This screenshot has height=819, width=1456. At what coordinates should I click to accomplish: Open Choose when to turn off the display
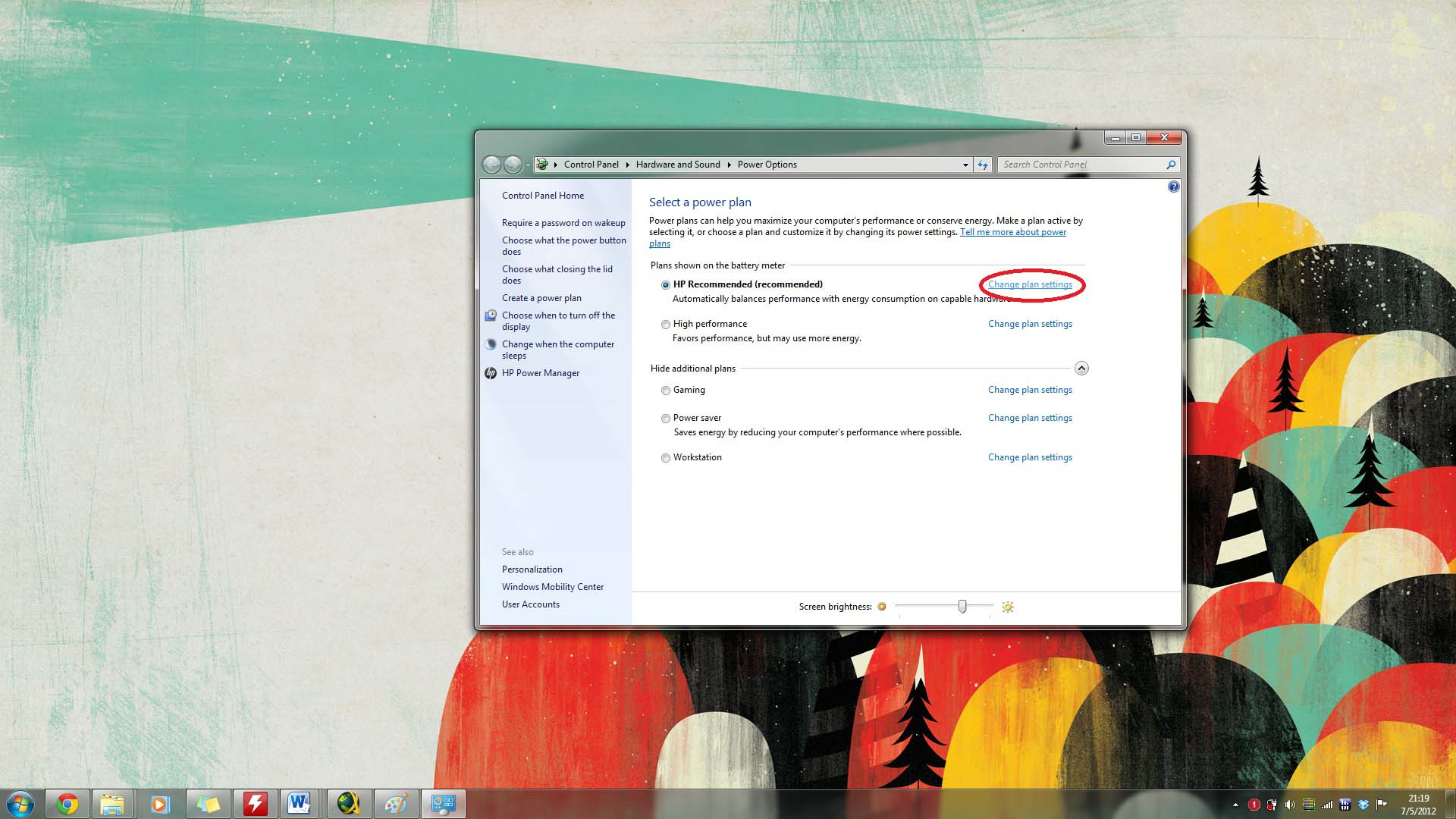coord(558,321)
